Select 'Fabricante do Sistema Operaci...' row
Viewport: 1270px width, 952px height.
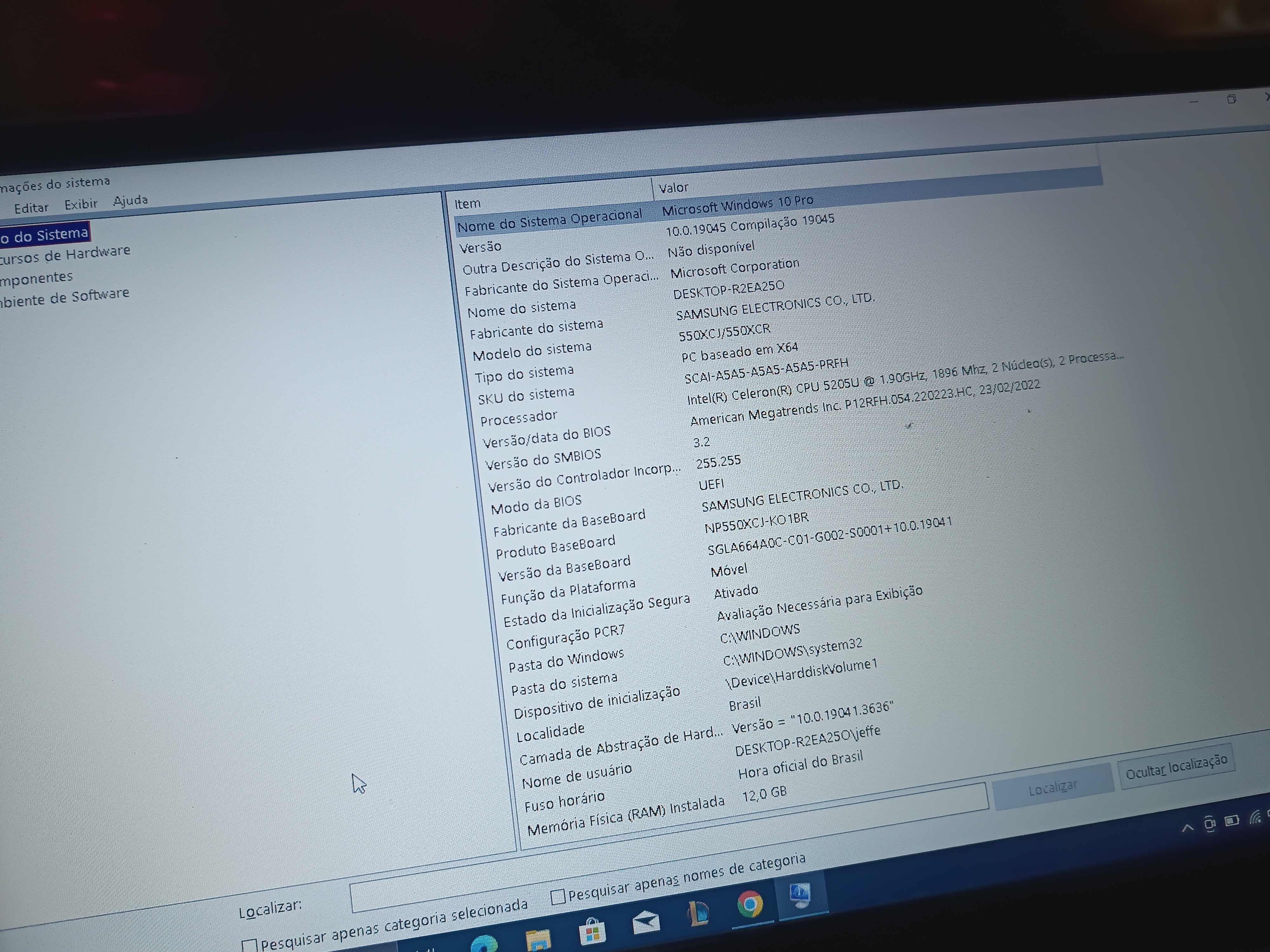(562, 283)
